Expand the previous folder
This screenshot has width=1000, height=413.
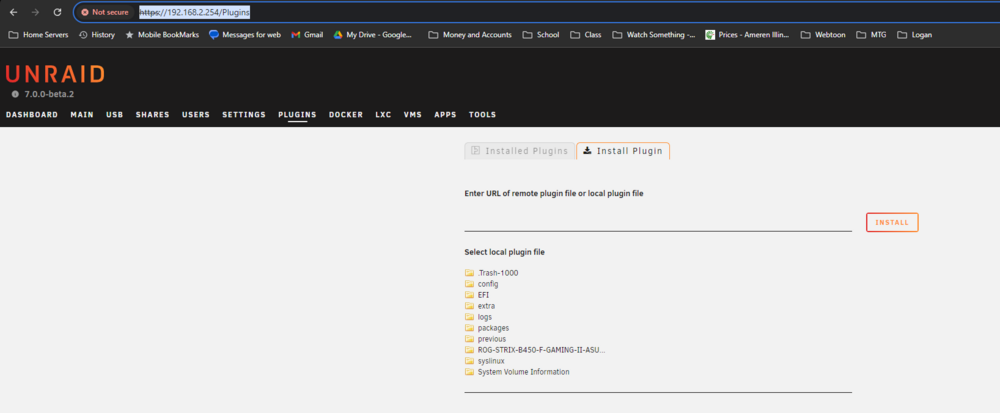485,339
